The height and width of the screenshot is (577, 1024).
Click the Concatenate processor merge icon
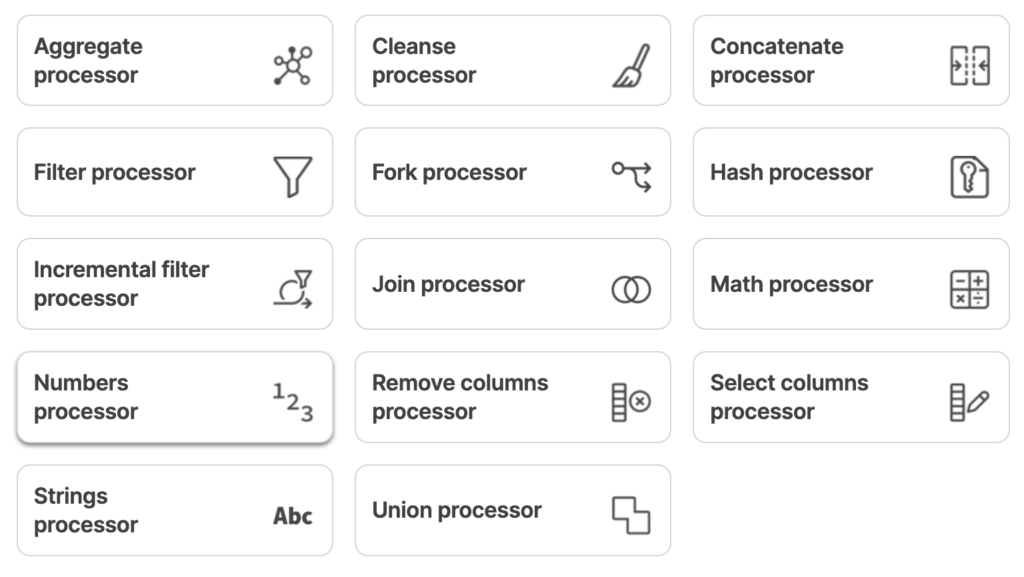pyautogui.click(x=970, y=65)
